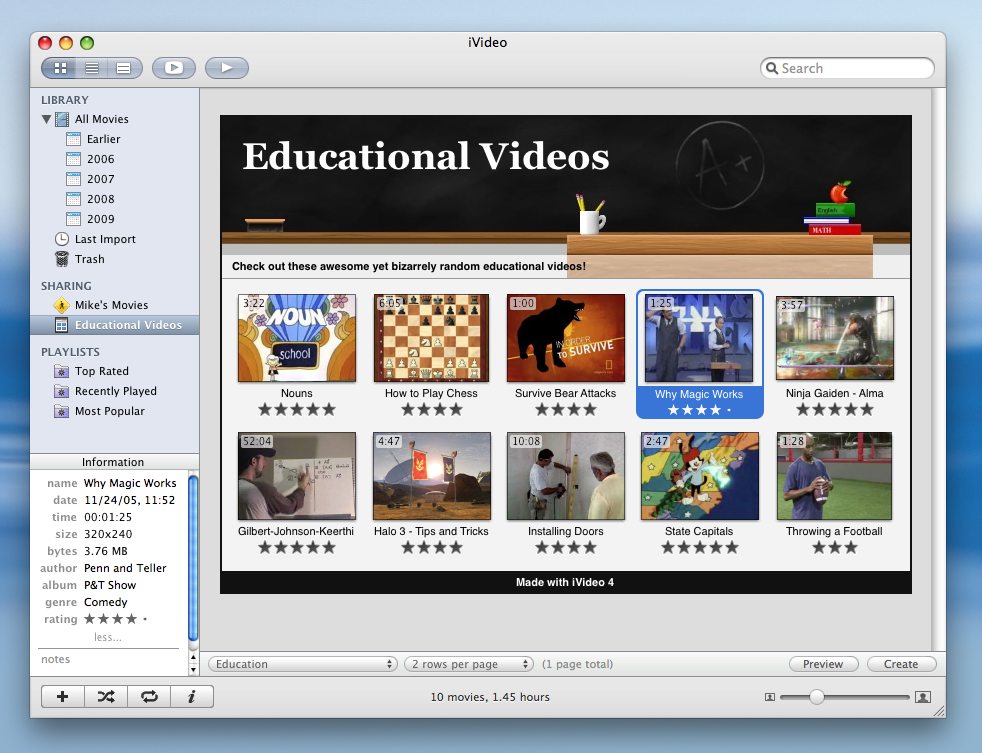Viewport: 982px width, 753px height.
Task: Select the Survive Bear Attacks thumbnail
Action: pyautogui.click(x=566, y=338)
